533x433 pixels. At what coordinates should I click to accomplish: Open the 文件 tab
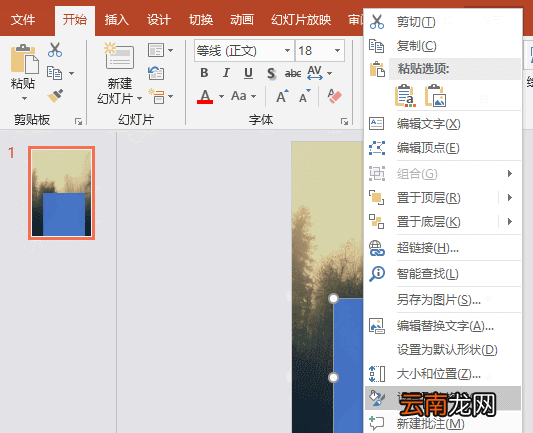23,20
